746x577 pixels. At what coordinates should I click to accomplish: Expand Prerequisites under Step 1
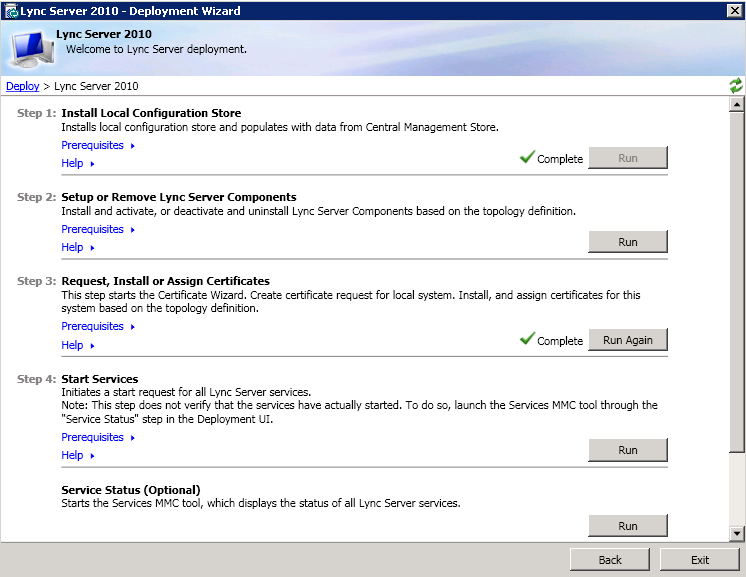point(98,145)
